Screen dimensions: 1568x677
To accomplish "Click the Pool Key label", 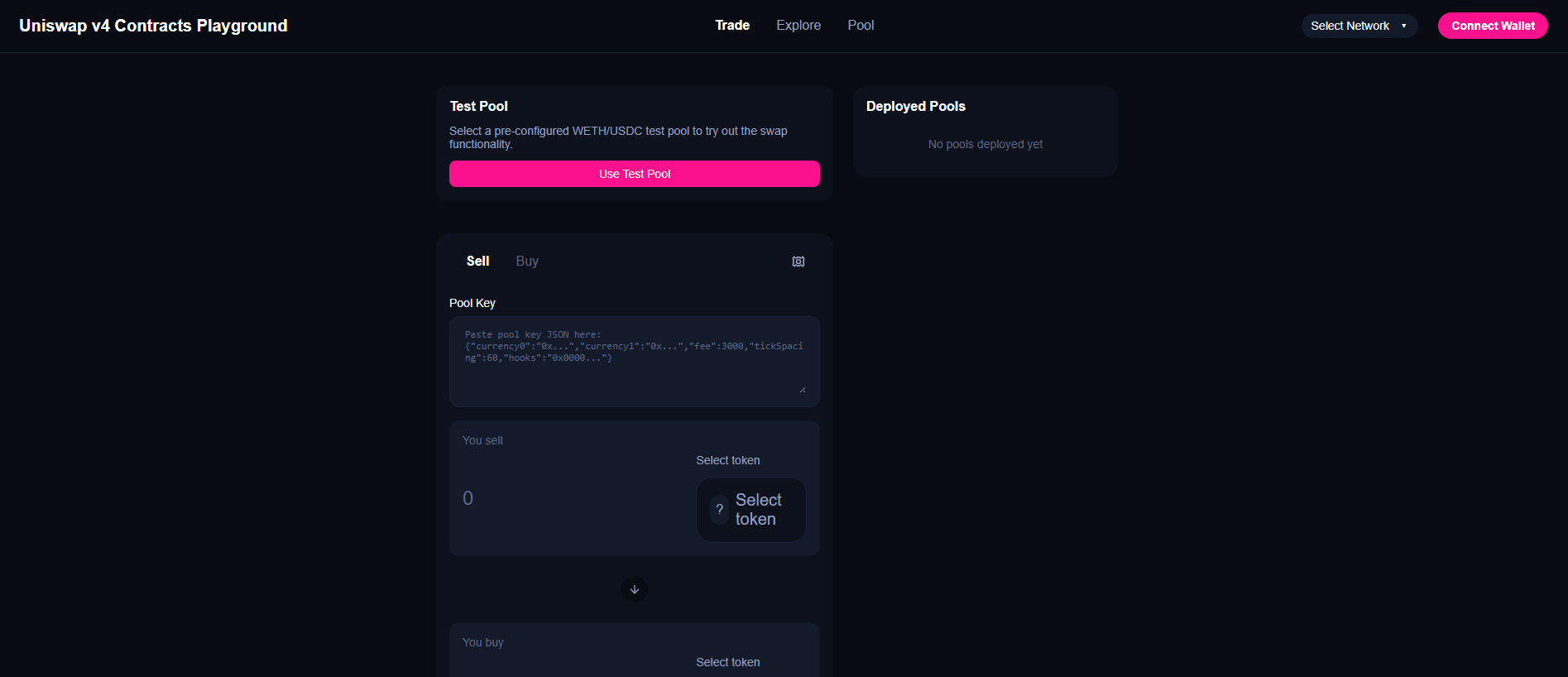I will (472, 303).
